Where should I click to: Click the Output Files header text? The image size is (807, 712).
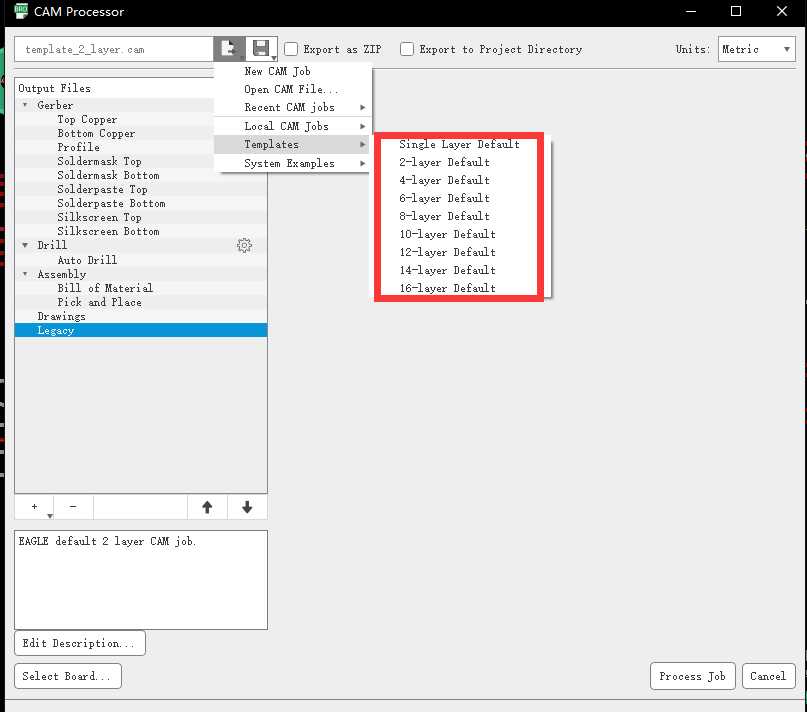[x=55, y=88]
